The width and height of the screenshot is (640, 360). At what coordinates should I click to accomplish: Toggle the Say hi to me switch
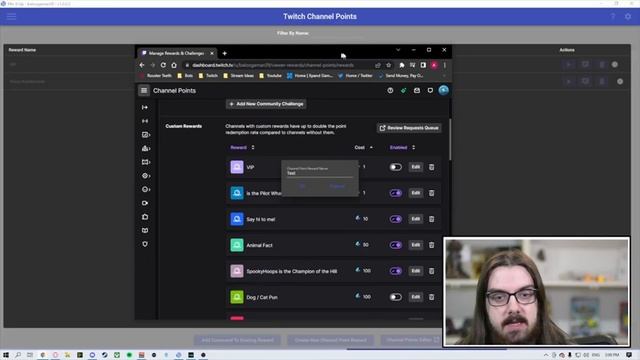click(395, 219)
